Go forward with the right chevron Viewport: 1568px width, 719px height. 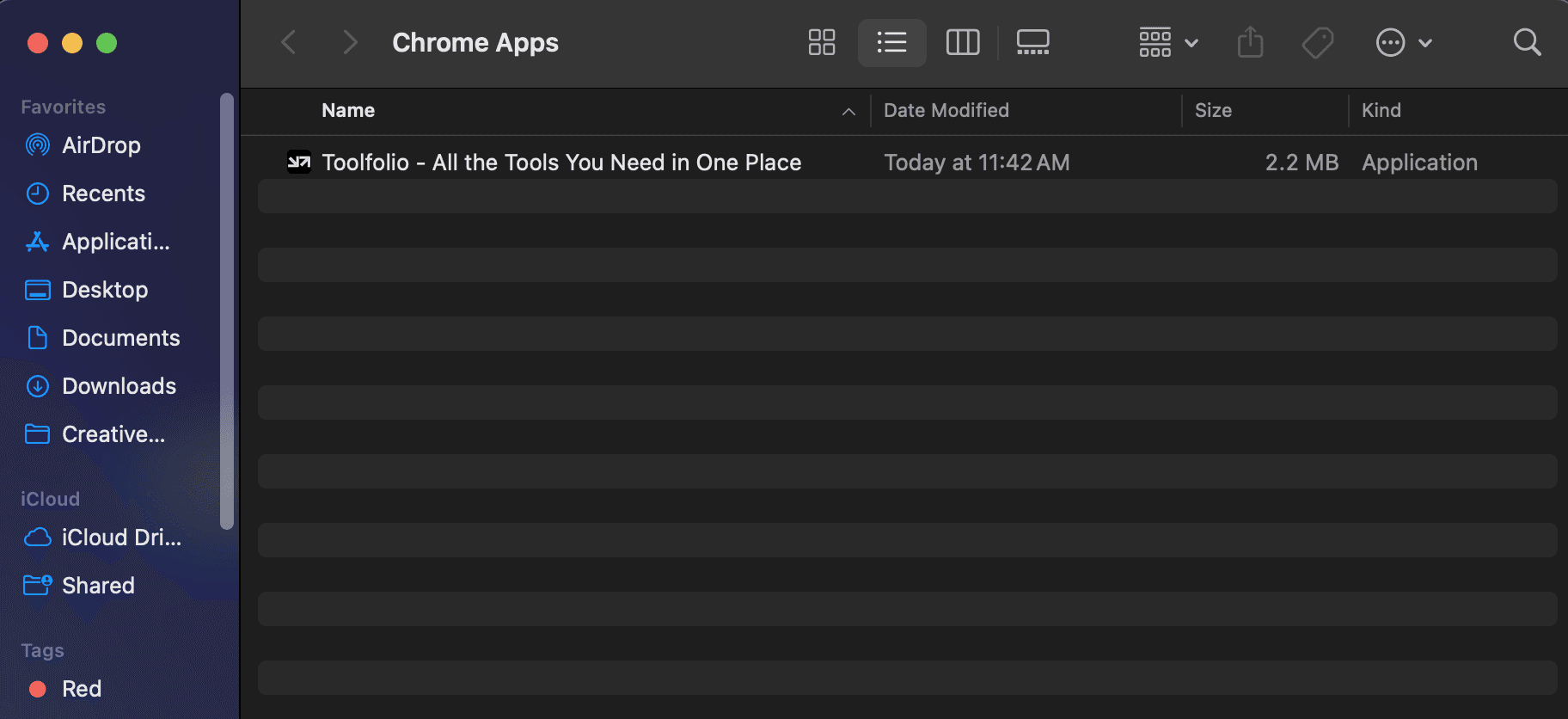click(349, 42)
